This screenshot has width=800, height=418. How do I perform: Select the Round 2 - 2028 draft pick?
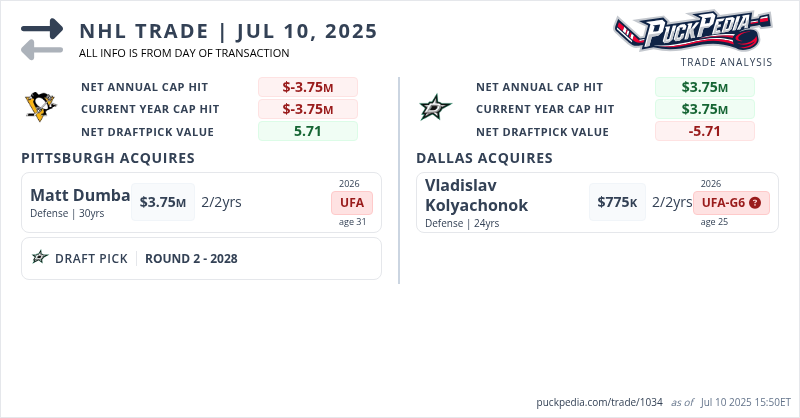[x=191, y=258]
